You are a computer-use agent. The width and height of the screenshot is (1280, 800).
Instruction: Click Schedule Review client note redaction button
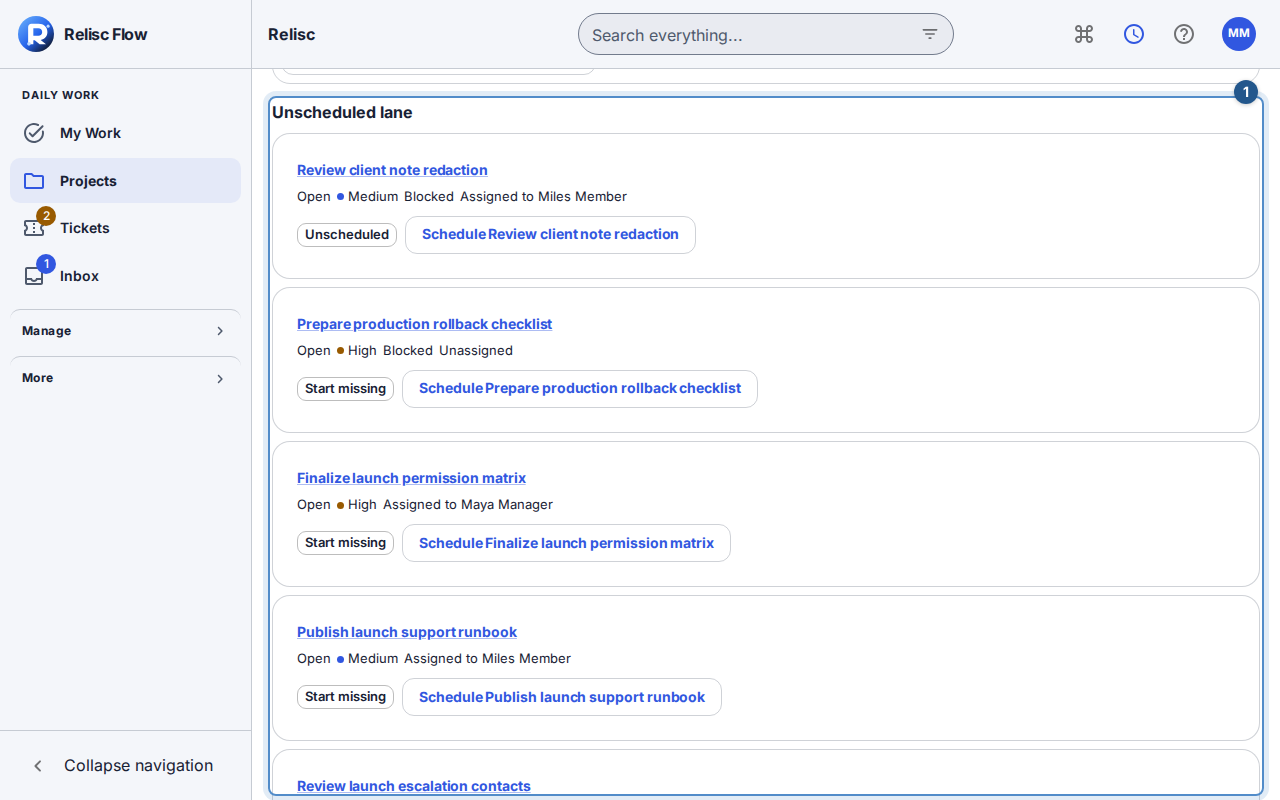[x=550, y=235]
